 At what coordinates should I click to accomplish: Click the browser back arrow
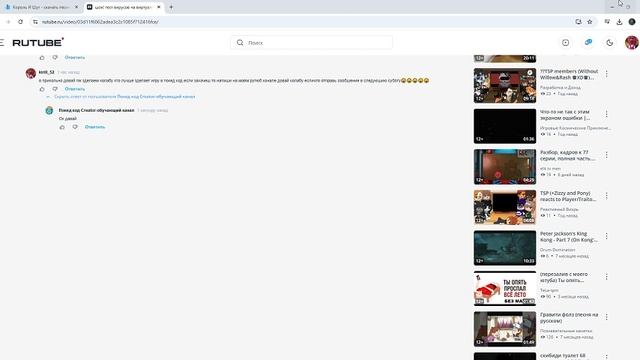pos(8,22)
